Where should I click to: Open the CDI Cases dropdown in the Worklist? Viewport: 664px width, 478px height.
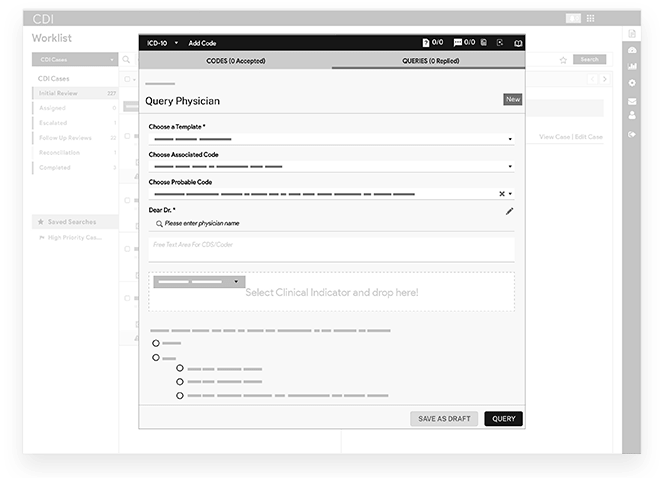click(x=75, y=59)
